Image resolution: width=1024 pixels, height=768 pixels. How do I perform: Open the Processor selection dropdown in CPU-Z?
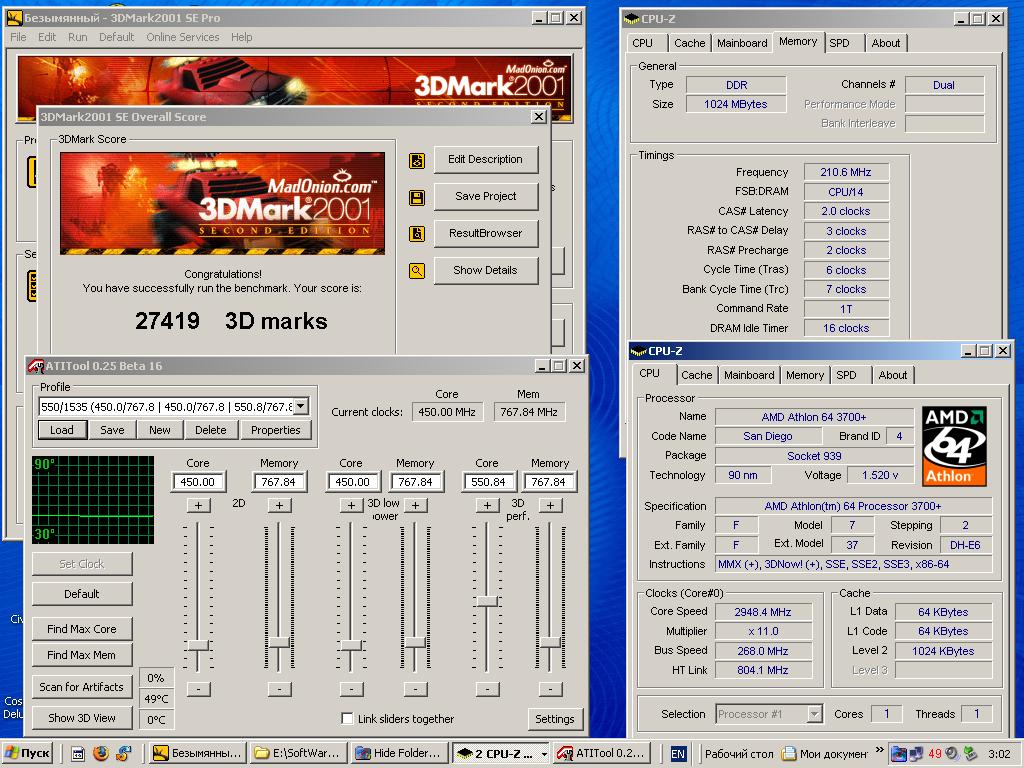(814, 714)
